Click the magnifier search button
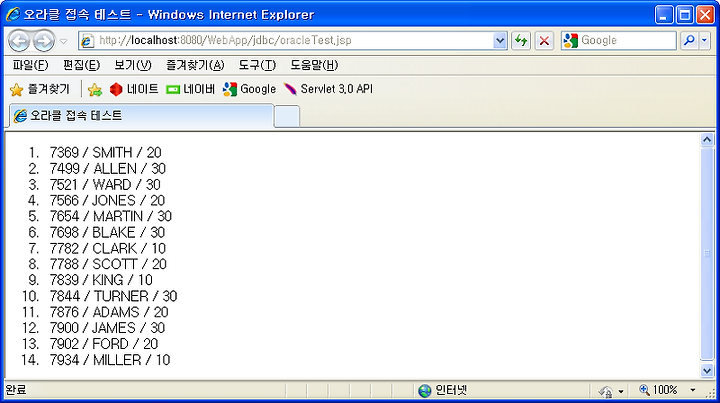The image size is (720, 403). click(x=689, y=41)
